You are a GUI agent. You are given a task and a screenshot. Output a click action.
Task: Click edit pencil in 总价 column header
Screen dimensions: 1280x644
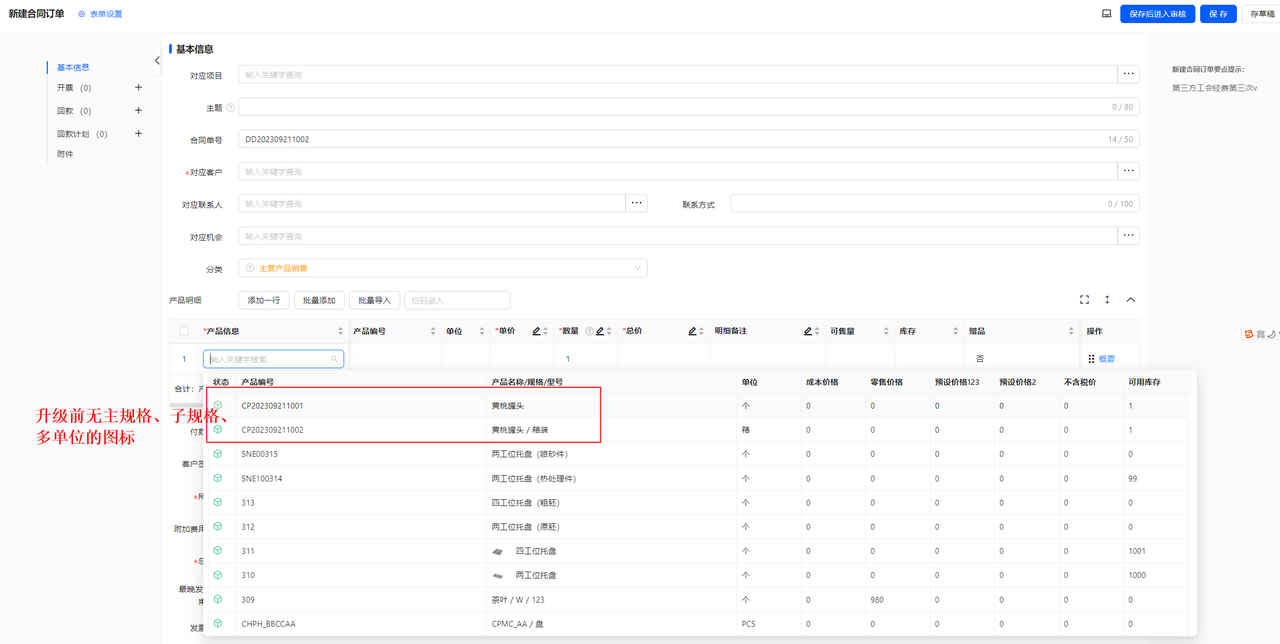coord(692,331)
